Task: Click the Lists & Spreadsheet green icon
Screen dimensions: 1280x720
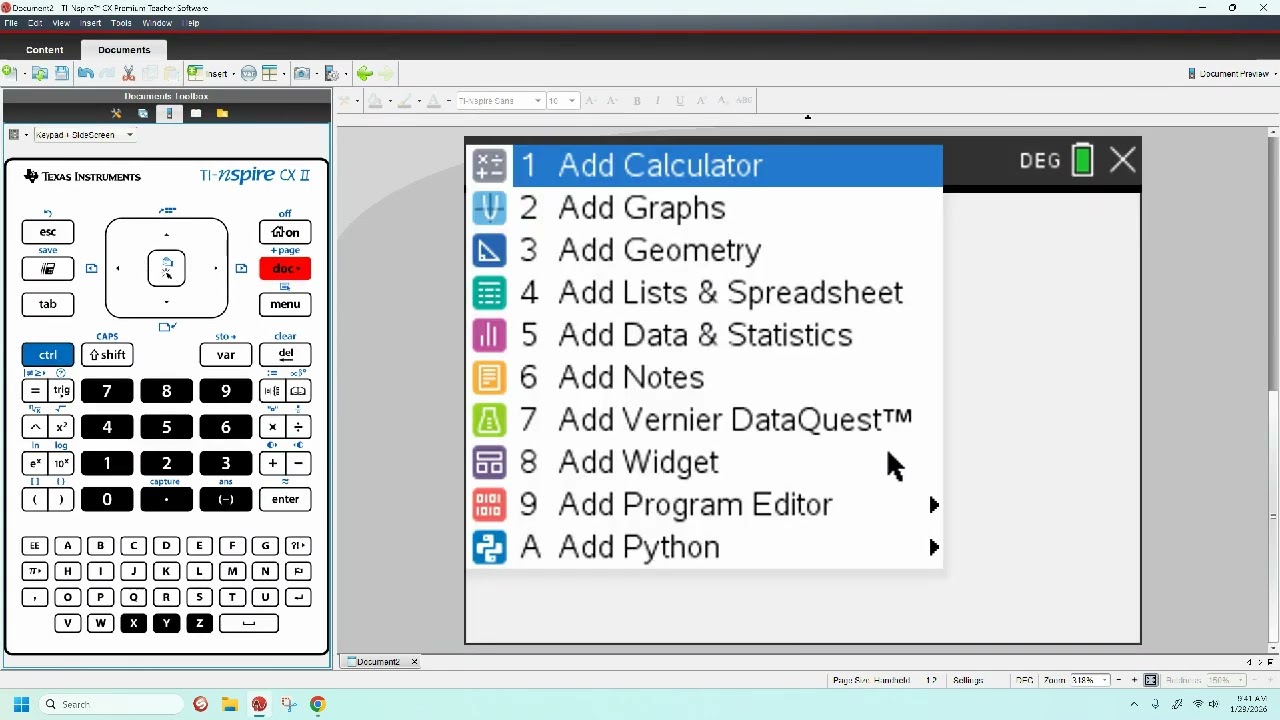Action: click(489, 293)
